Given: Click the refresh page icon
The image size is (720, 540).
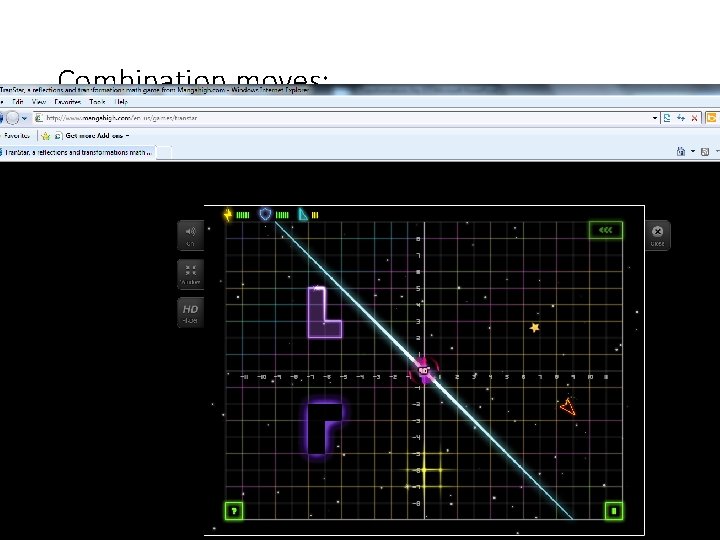Looking at the screenshot, I should tap(681, 118).
